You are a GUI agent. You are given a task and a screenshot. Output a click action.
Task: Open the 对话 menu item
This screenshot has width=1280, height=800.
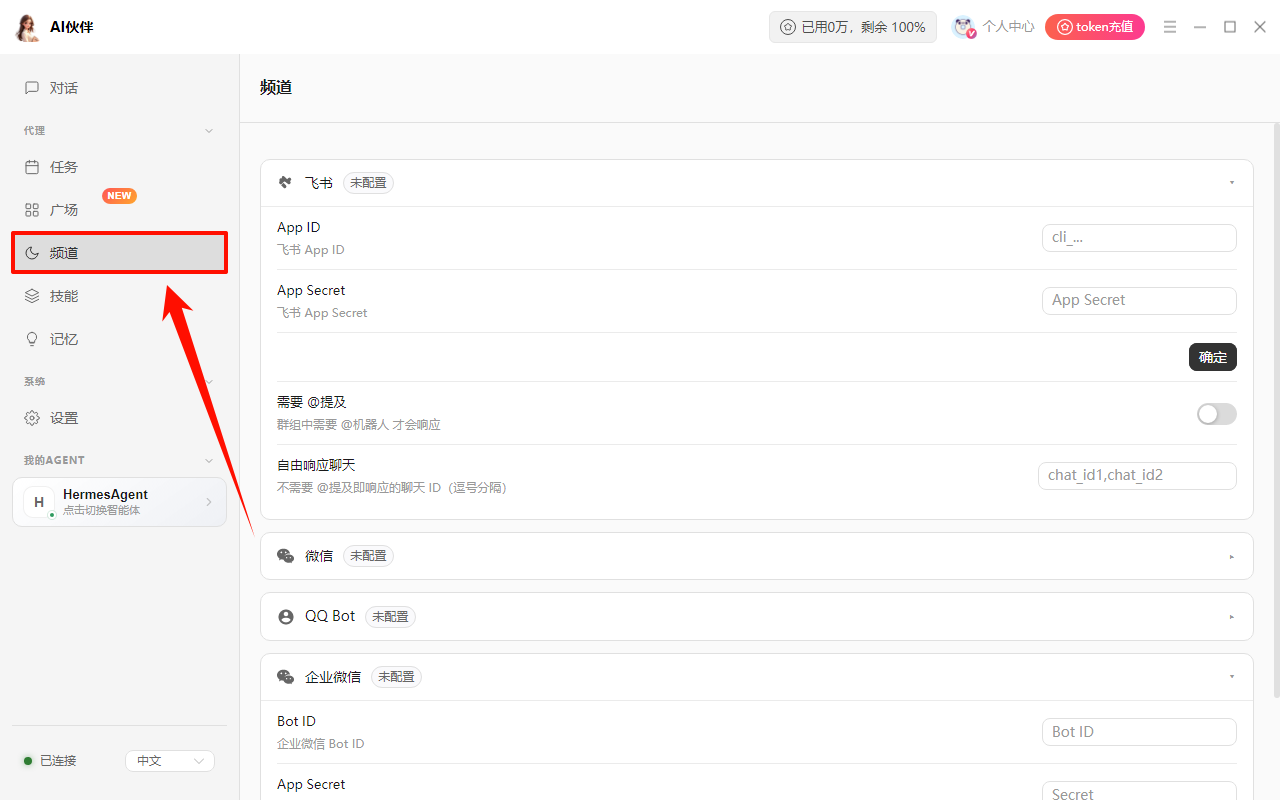120,88
